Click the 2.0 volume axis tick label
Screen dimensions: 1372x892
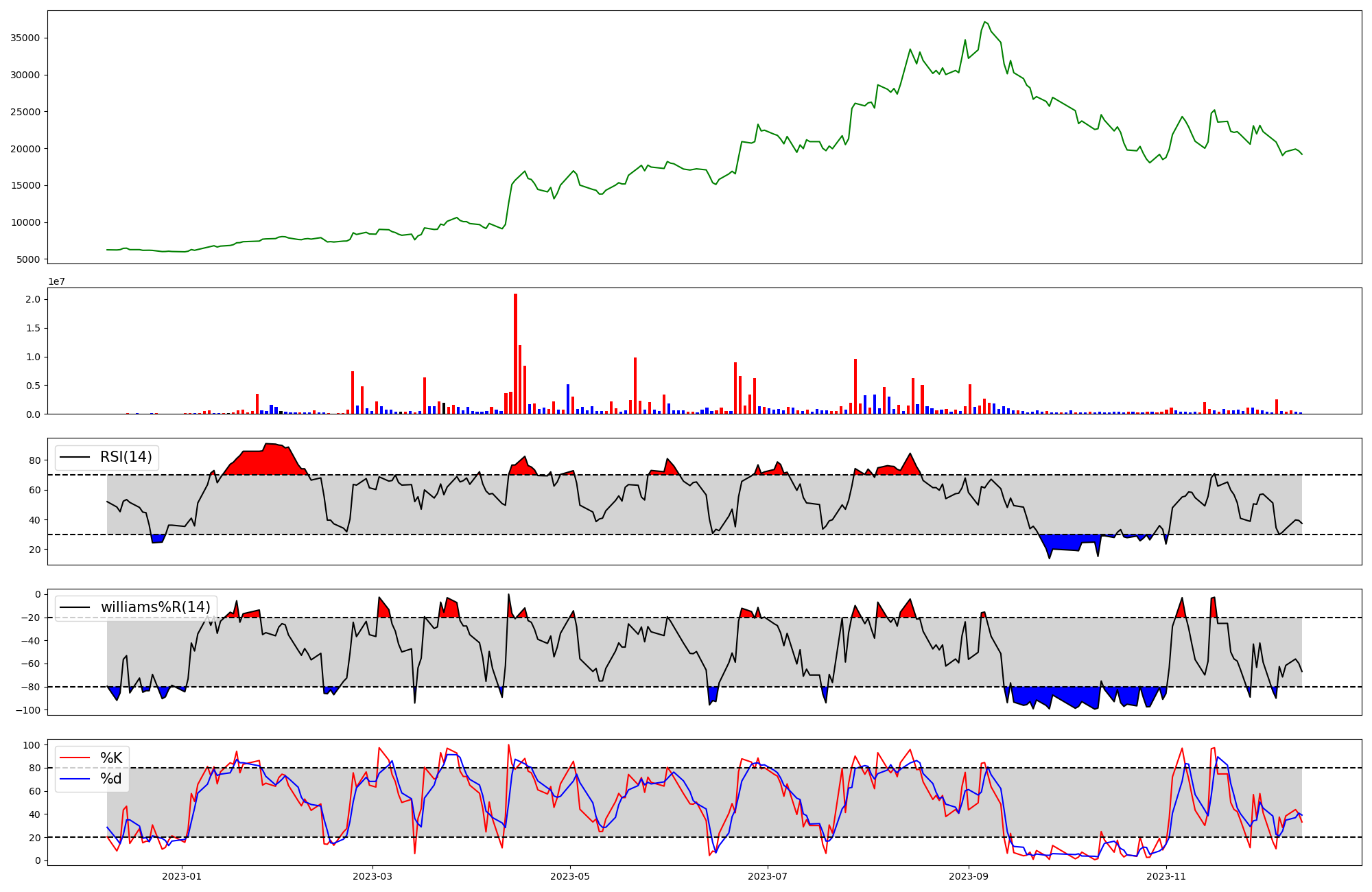tap(32, 300)
